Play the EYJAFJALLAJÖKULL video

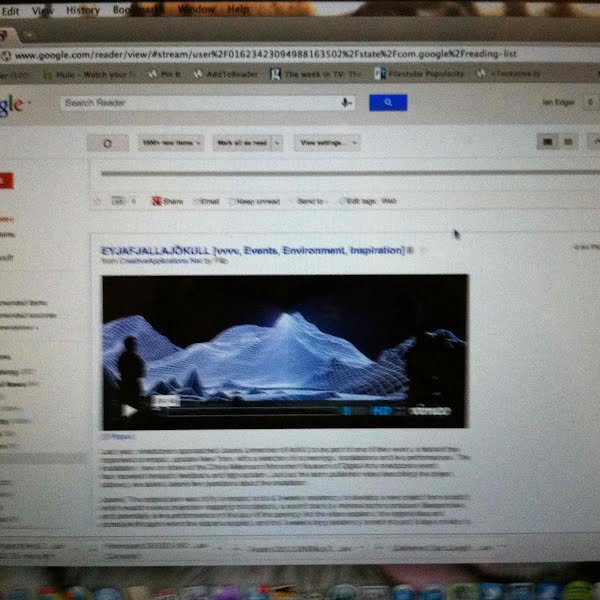(129, 410)
